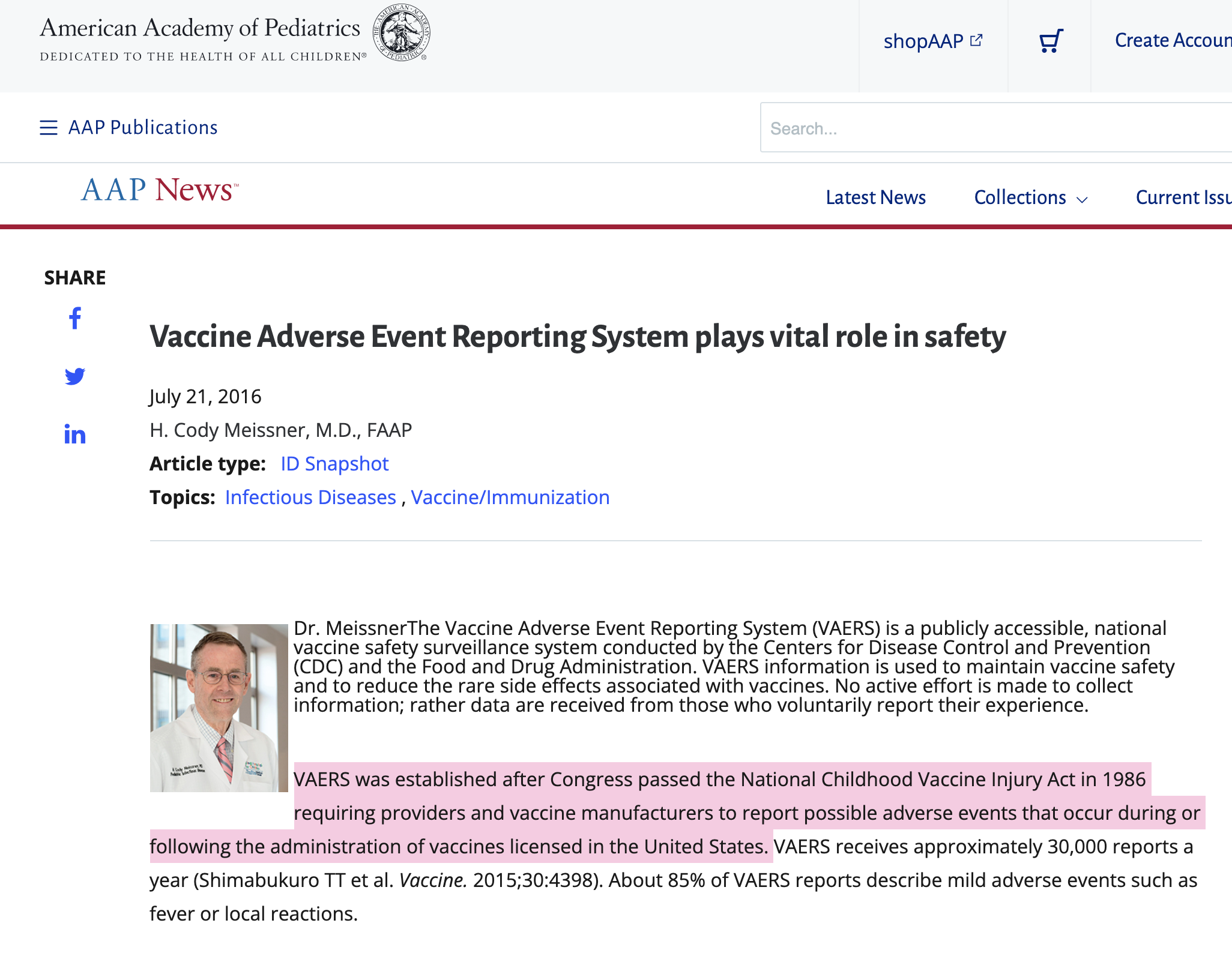Open the ID Snapshot article type link
The height and width of the screenshot is (953, 1232).
[x=334, y=464]
